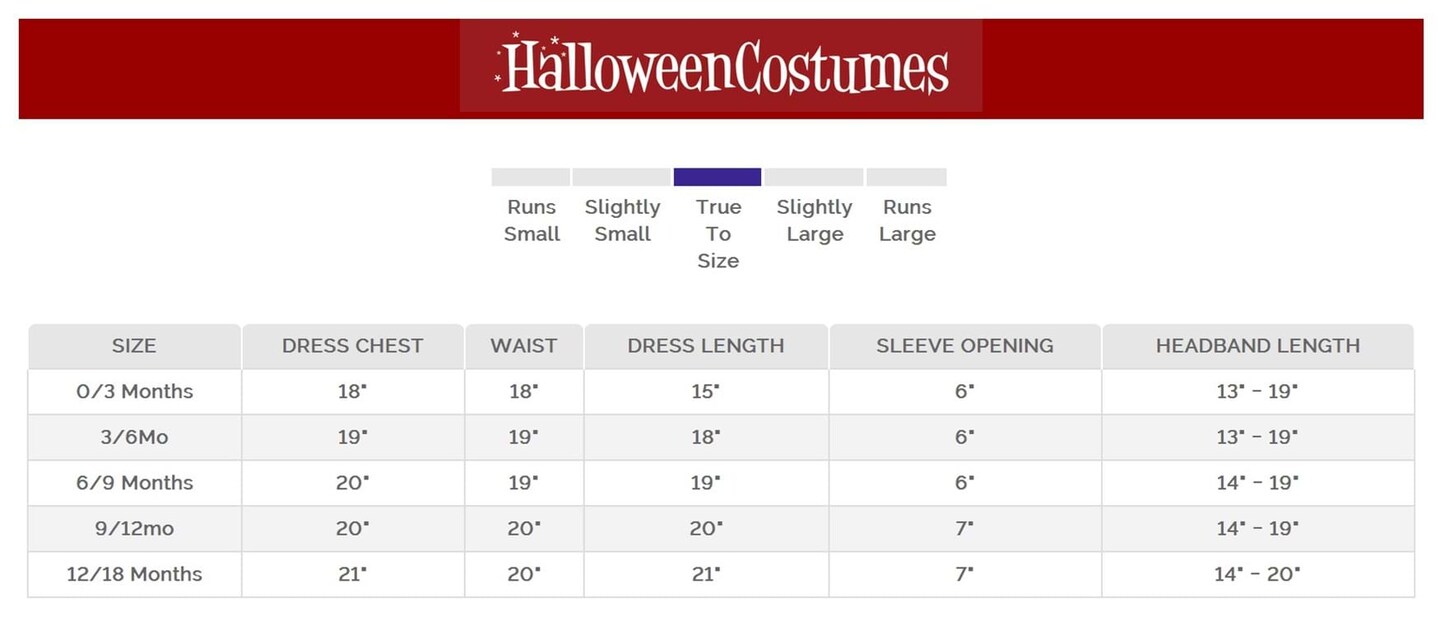Click the DRESS LENGTH column header
Viewport: 1440px width, 625px height.
(705, 346)
